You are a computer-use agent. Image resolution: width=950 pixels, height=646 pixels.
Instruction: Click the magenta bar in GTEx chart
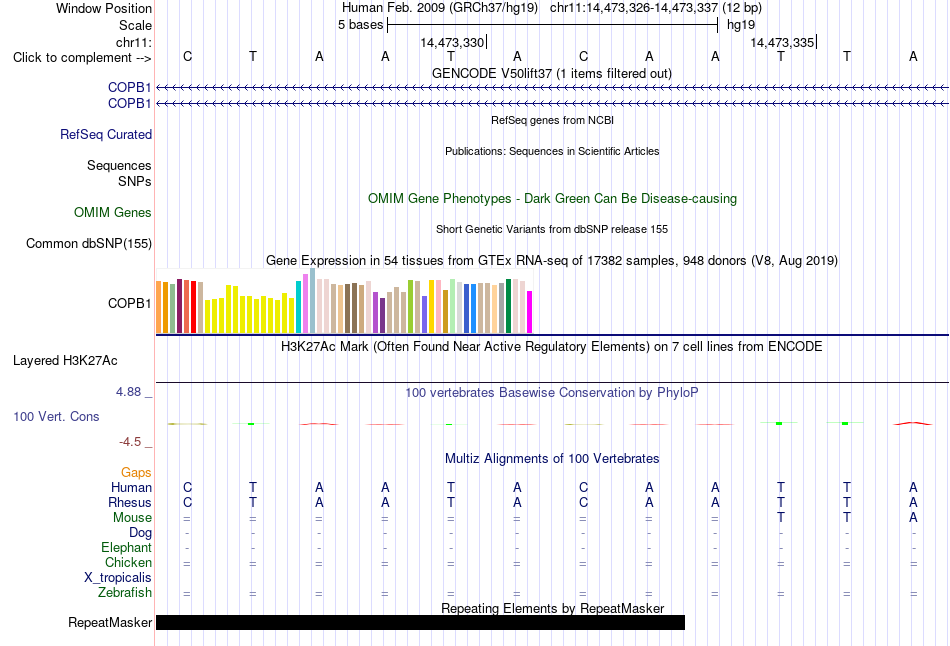[529, 312]
